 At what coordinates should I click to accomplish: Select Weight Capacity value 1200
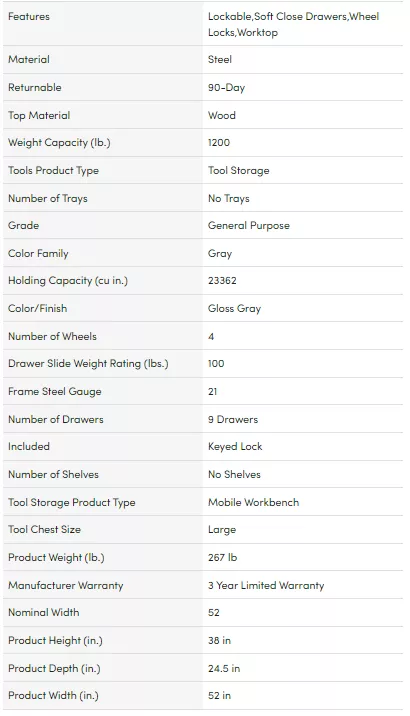pos(219,142)
